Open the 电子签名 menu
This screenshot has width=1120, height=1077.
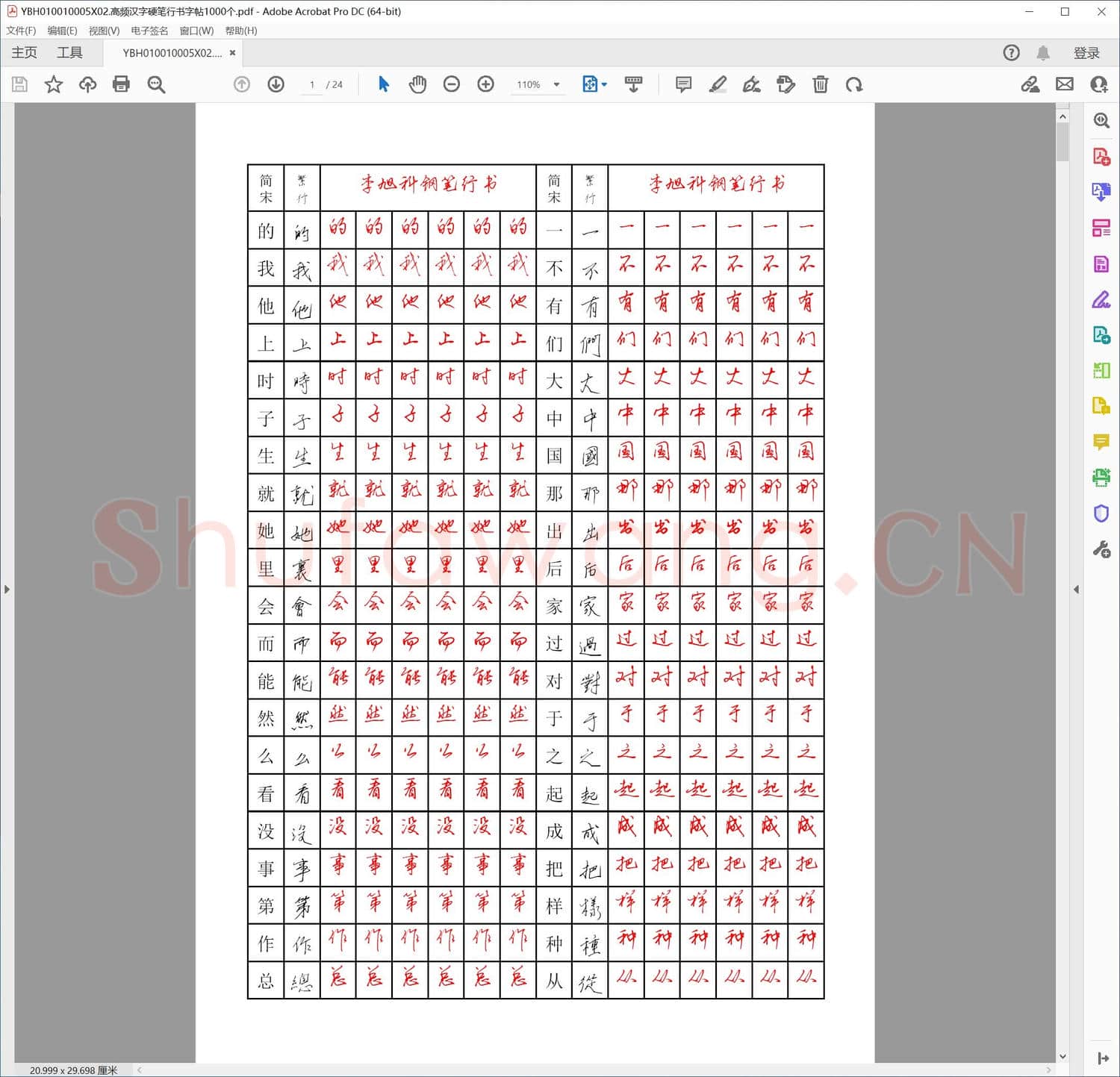click(x=149, y=31)
